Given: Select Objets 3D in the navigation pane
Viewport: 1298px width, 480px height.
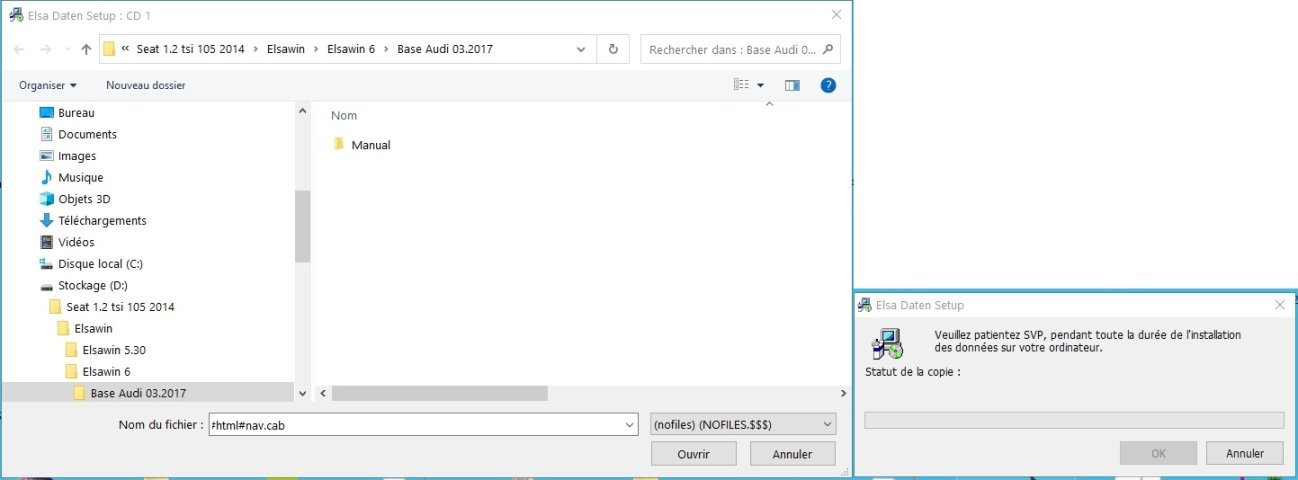Looking at the screenshot, I should pyautogui.click(x=84, y=199).
